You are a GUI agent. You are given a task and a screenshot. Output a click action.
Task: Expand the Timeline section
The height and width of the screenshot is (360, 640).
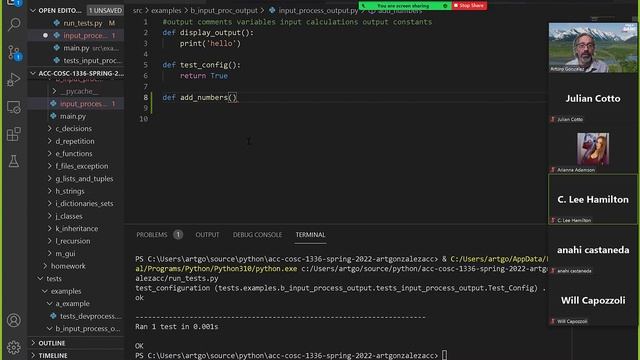coord(33,356)
